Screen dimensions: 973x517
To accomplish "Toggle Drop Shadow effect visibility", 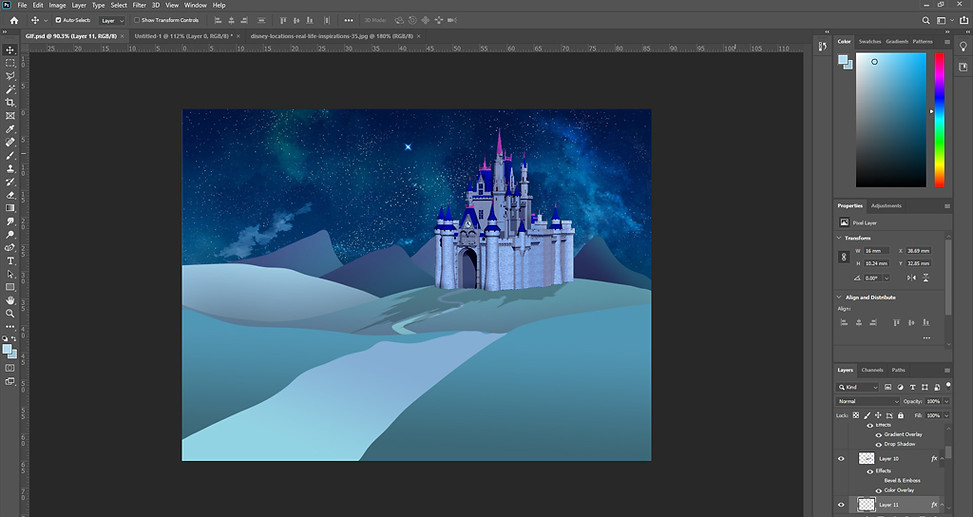I will [879, 444].
